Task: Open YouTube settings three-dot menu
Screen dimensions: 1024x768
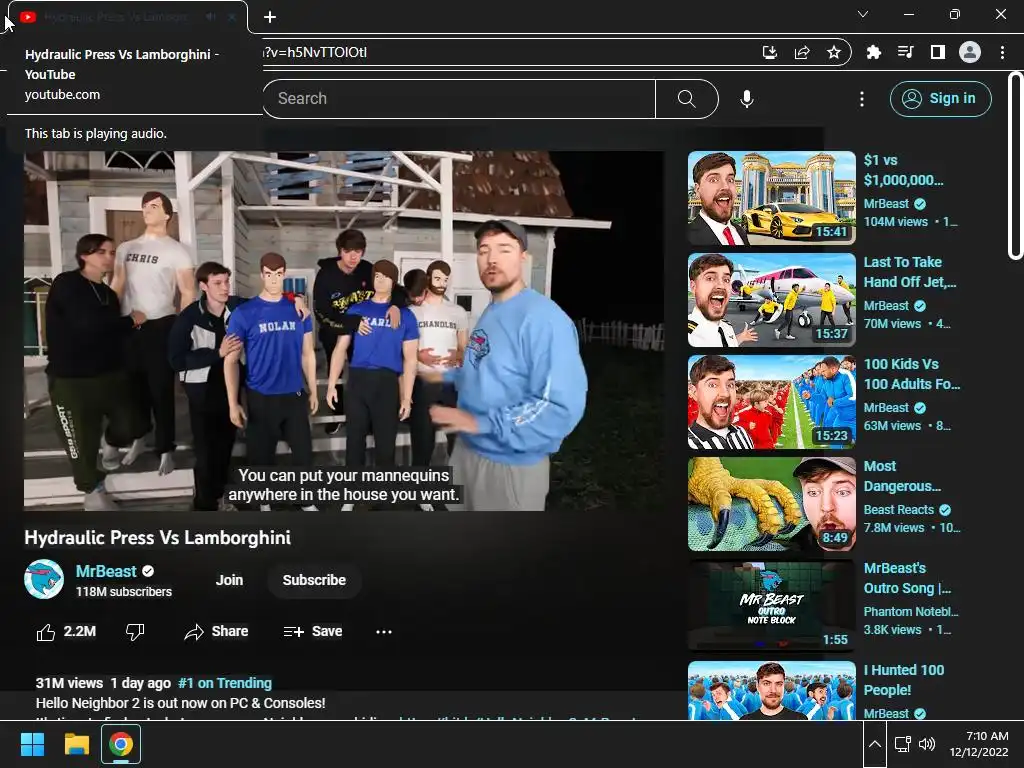Action: [x=862, y=99]
